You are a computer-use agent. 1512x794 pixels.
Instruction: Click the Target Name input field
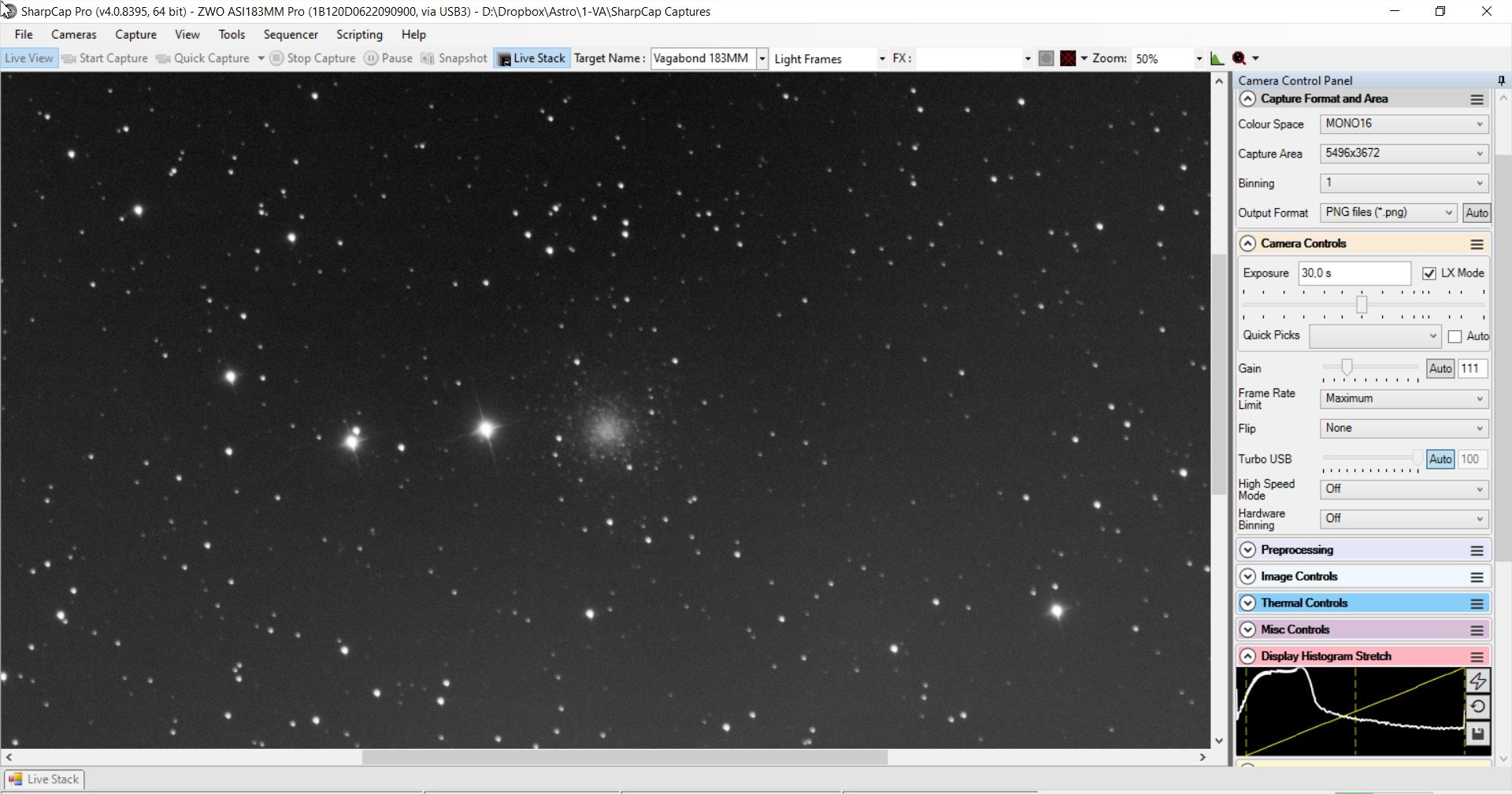(x=702, y=58)
